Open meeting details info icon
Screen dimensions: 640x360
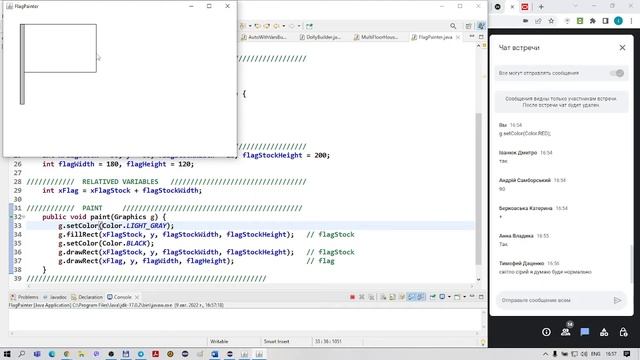coord(546,332)
